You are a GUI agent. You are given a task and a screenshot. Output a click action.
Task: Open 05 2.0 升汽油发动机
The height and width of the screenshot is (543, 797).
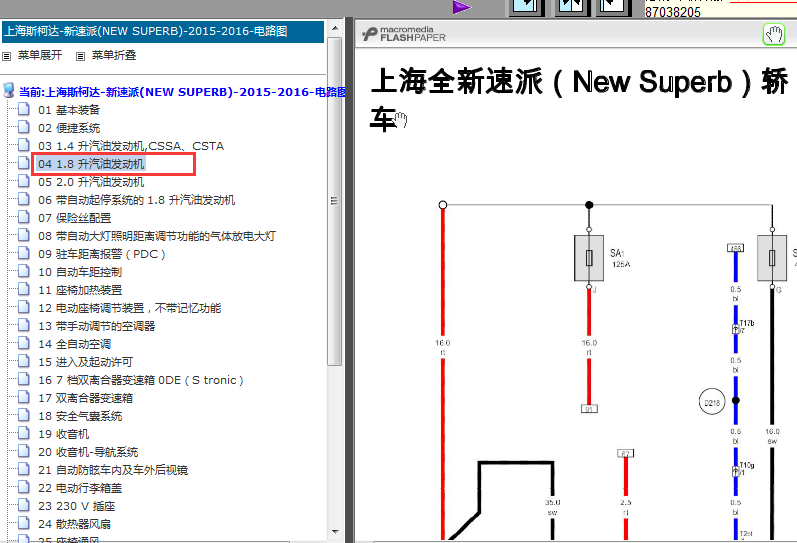pyautogui.click(x=91, y=182)
